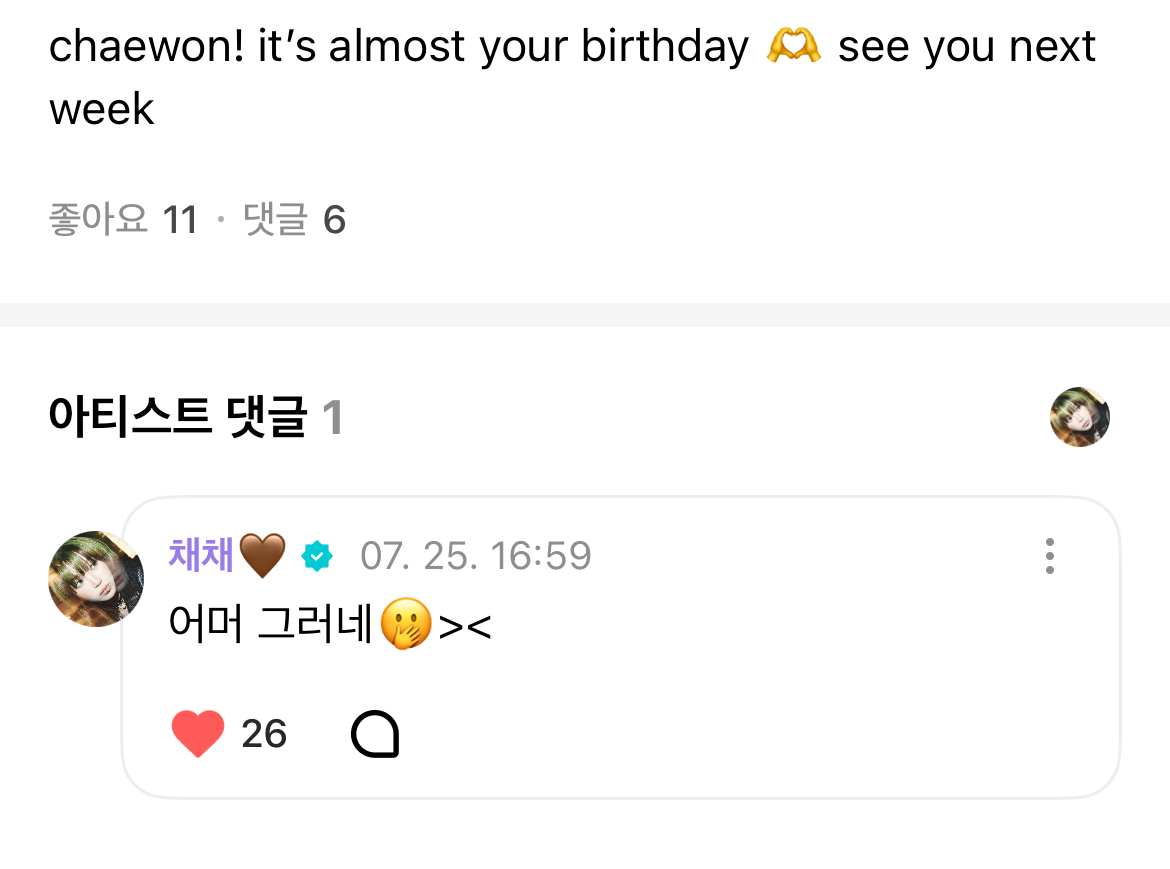1170x869 pixels.
Task: Tap the brown heart emoji next to 채채
Action: [x=263, y=555]
